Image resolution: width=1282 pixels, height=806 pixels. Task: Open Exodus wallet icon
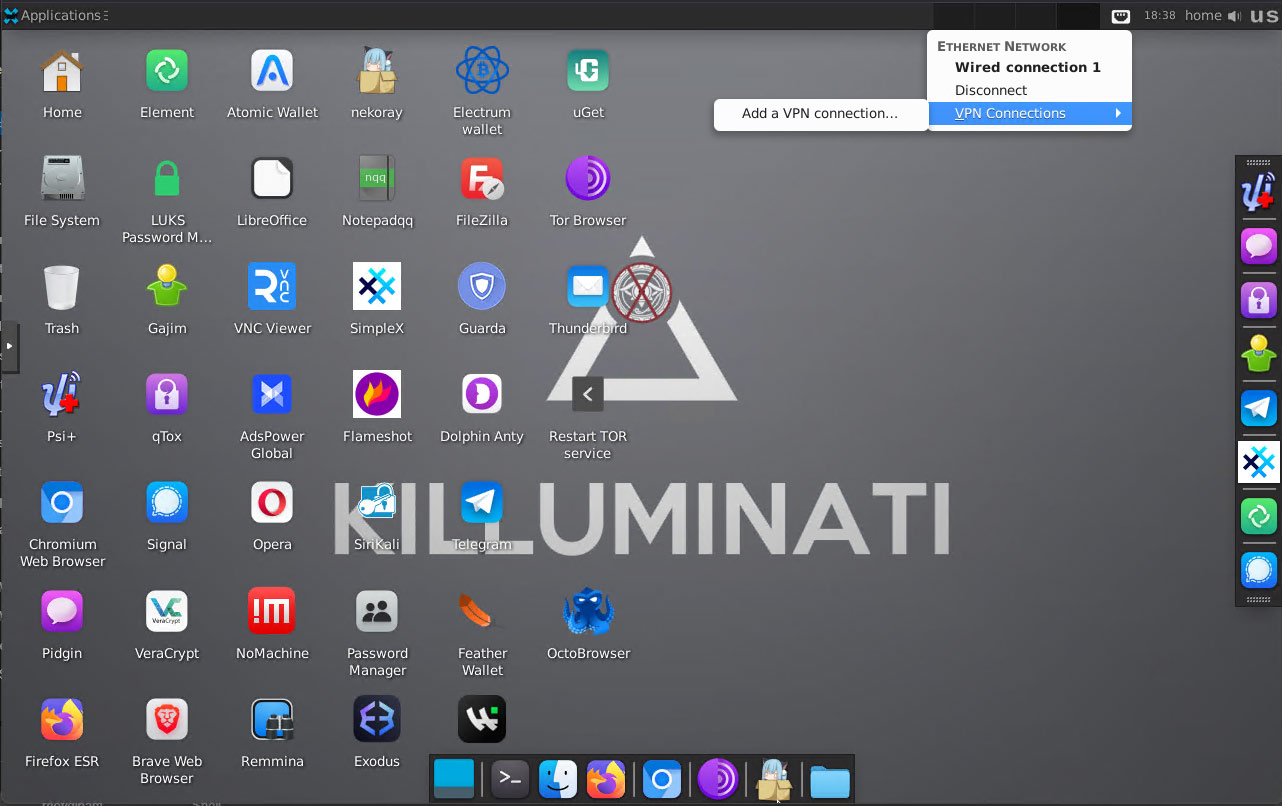(377, 719)
